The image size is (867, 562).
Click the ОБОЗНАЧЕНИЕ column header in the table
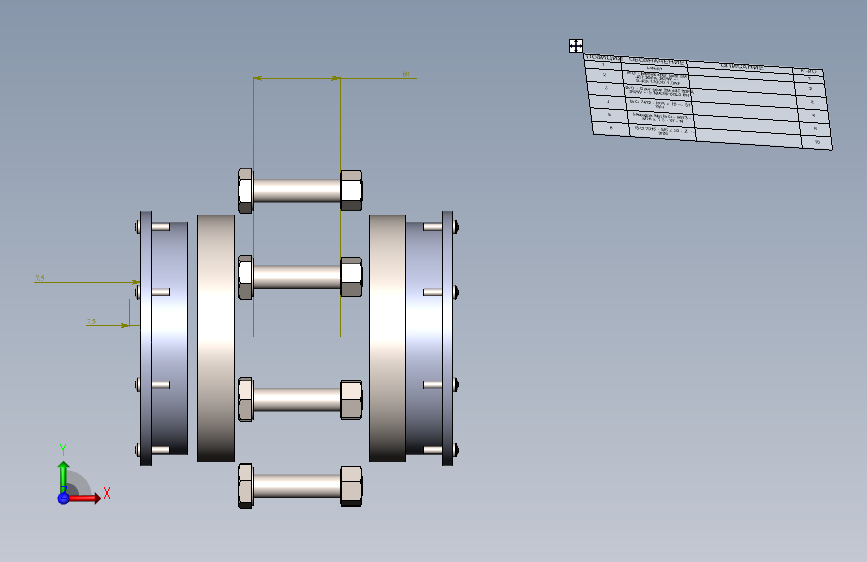coord(654,61)
